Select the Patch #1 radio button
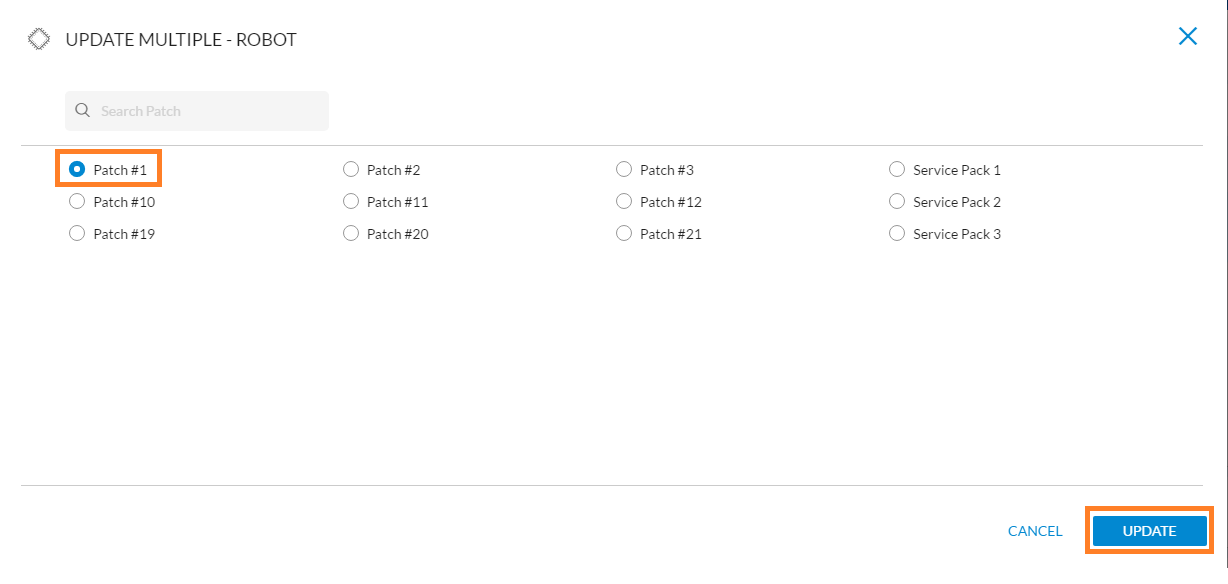Screen dimensions: 1228x584 77,170
